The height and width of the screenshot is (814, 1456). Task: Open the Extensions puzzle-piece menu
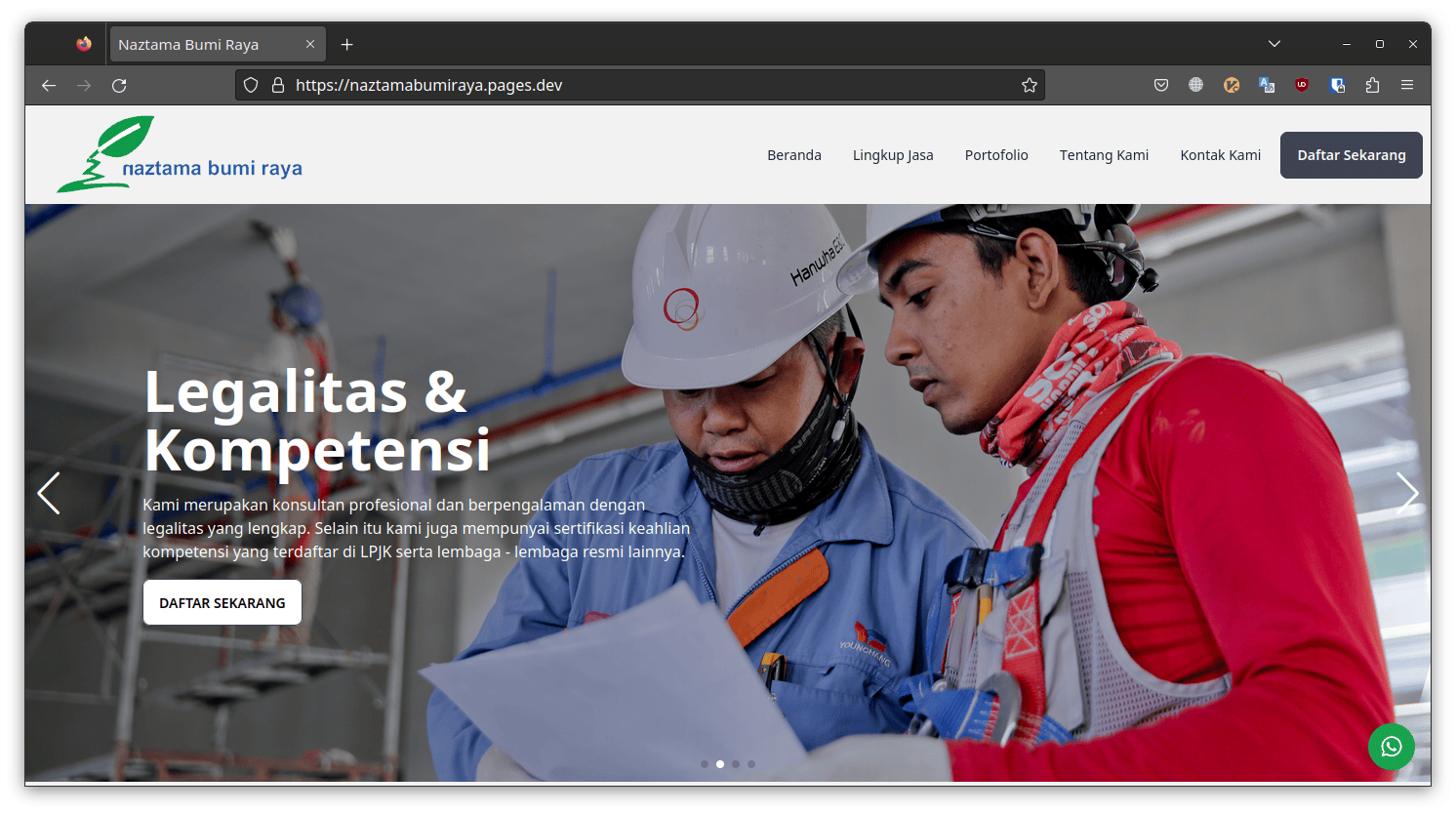coord(1372,85)
